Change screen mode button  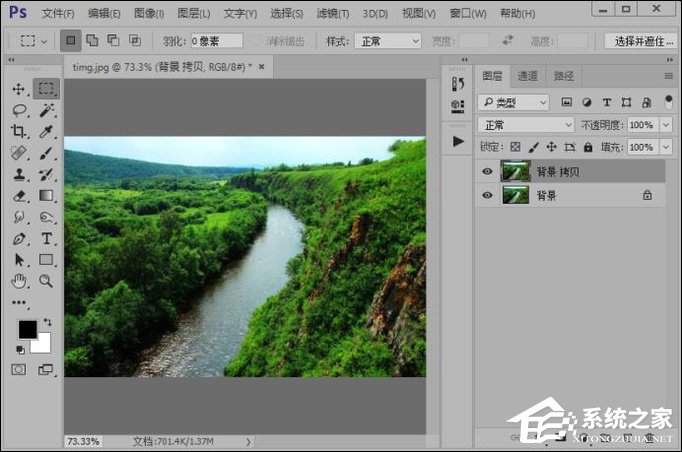(x=45, y=370)
